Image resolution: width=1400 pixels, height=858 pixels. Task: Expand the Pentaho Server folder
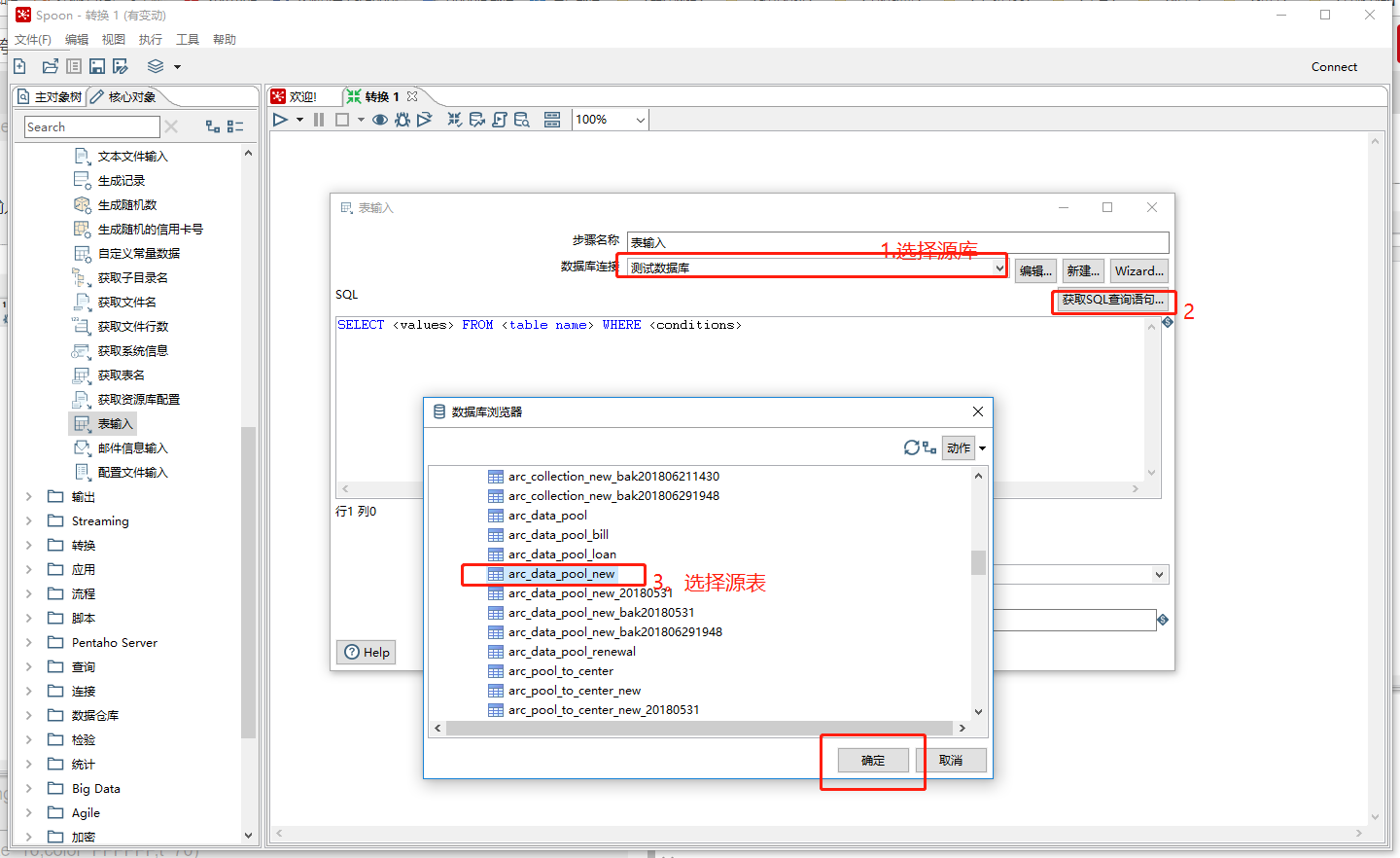tap(28, 642)
